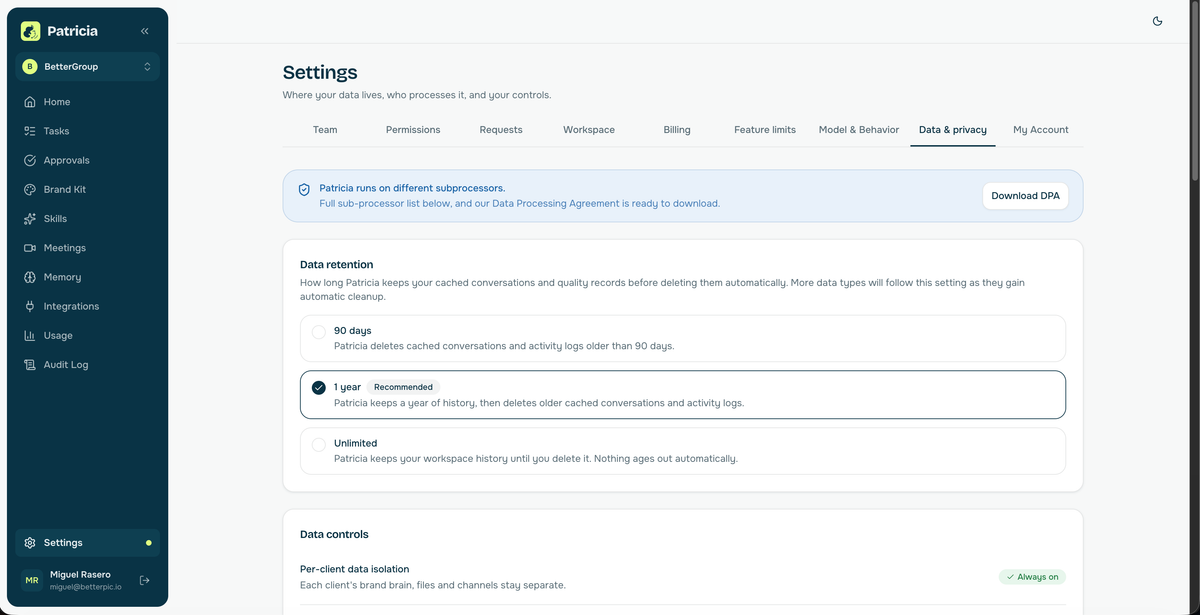Click the Approvals checkmark icon
Image resolution: width=1200 pixels, height=615 pixels.
click(30, 160)
